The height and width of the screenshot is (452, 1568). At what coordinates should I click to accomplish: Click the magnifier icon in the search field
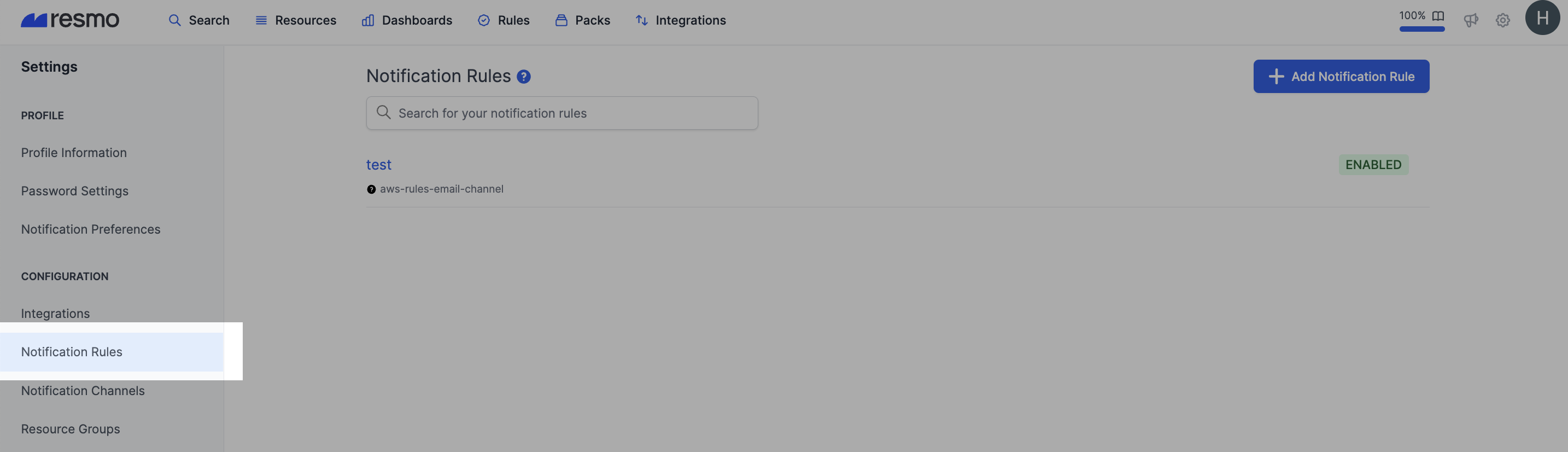(x=383, y=113)
